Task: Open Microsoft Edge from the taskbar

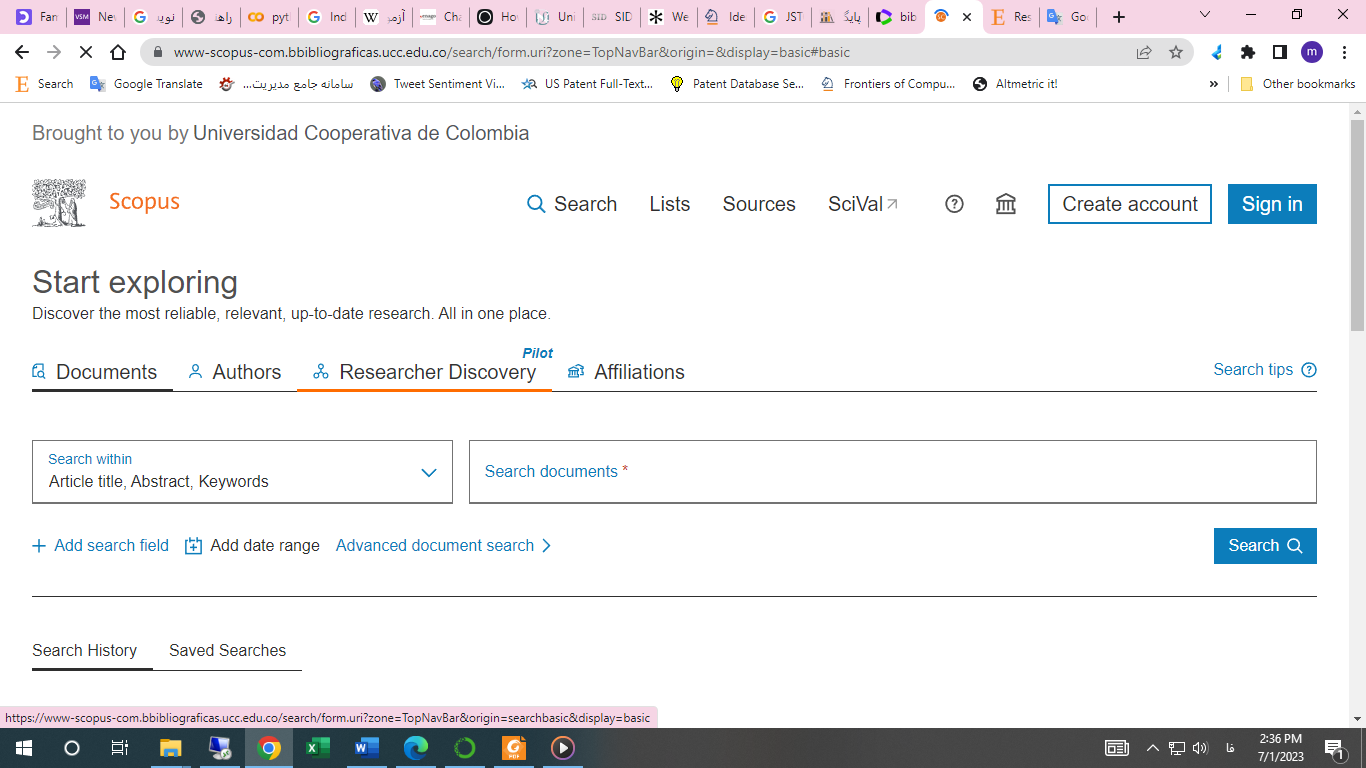Action: click(x=416, y=748)
